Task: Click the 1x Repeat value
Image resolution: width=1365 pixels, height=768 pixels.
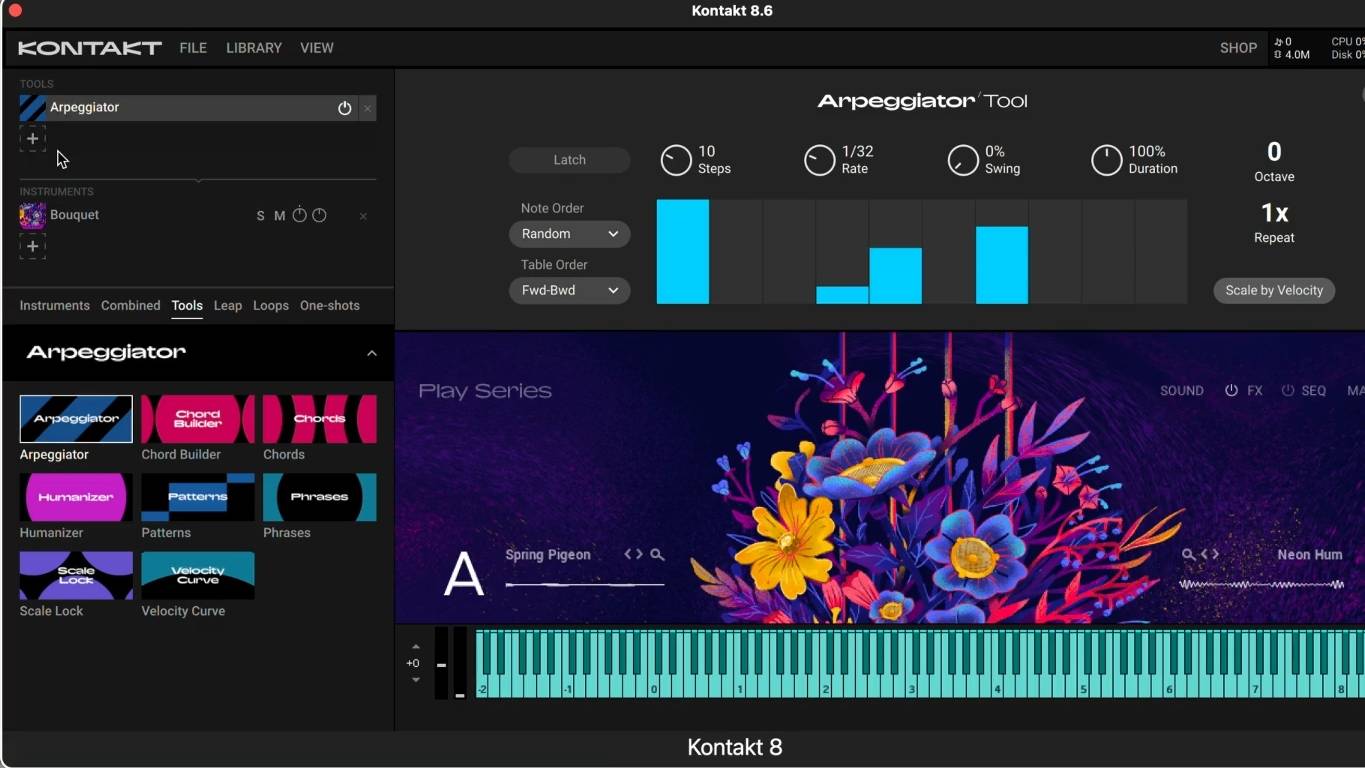Action: tap(1274, 213)
